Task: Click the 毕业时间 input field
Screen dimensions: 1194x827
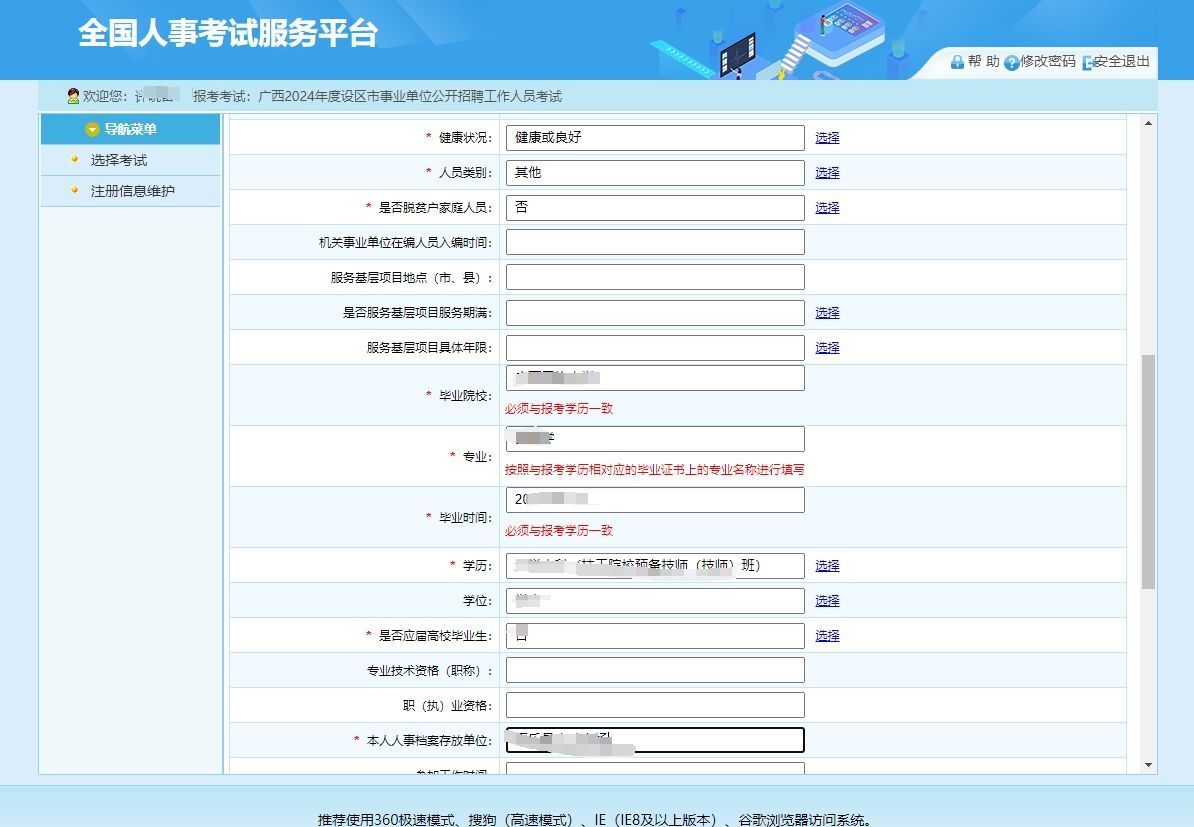Action: click(655, 500)
